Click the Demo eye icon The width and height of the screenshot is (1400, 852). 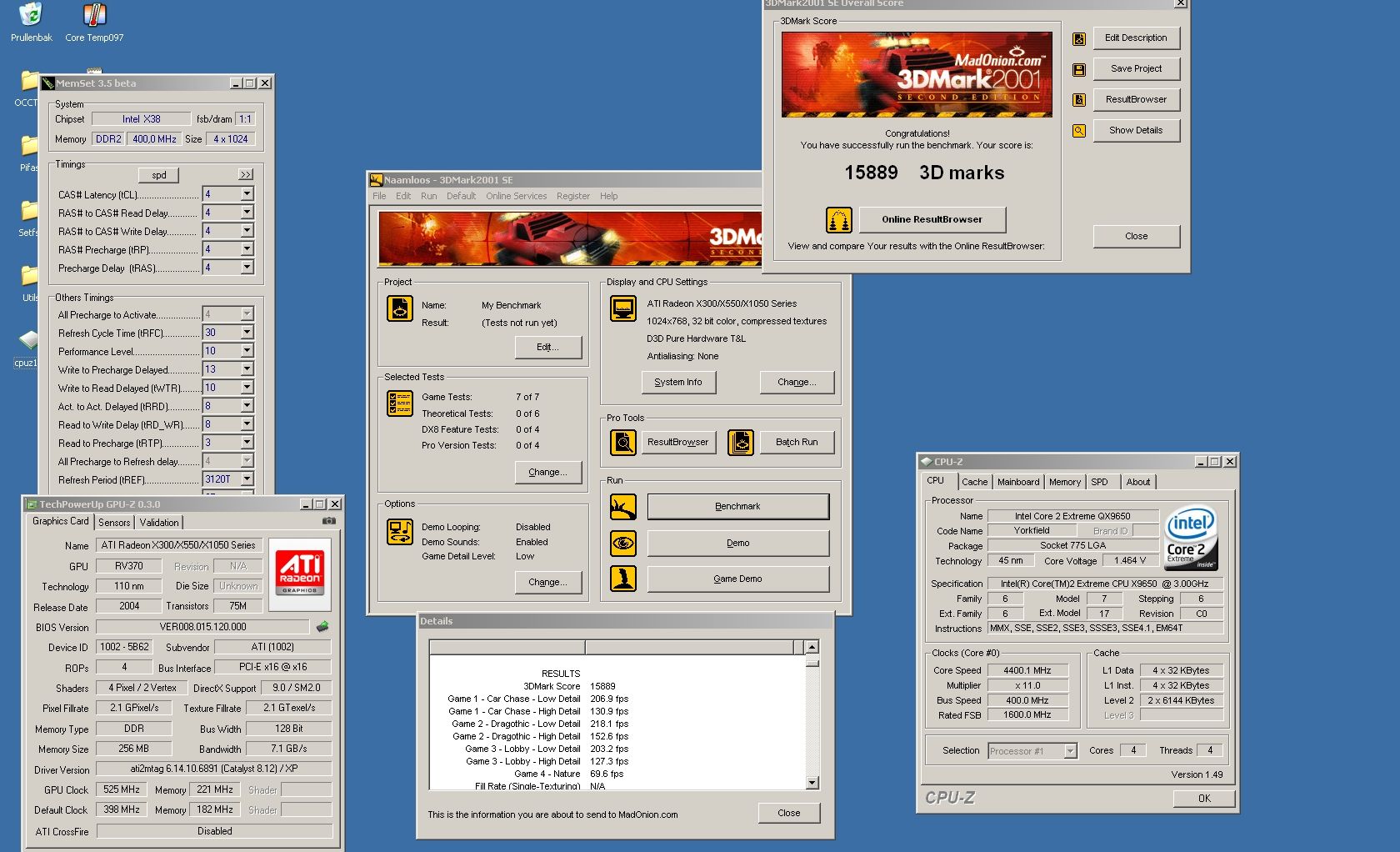tap(623, 544)
